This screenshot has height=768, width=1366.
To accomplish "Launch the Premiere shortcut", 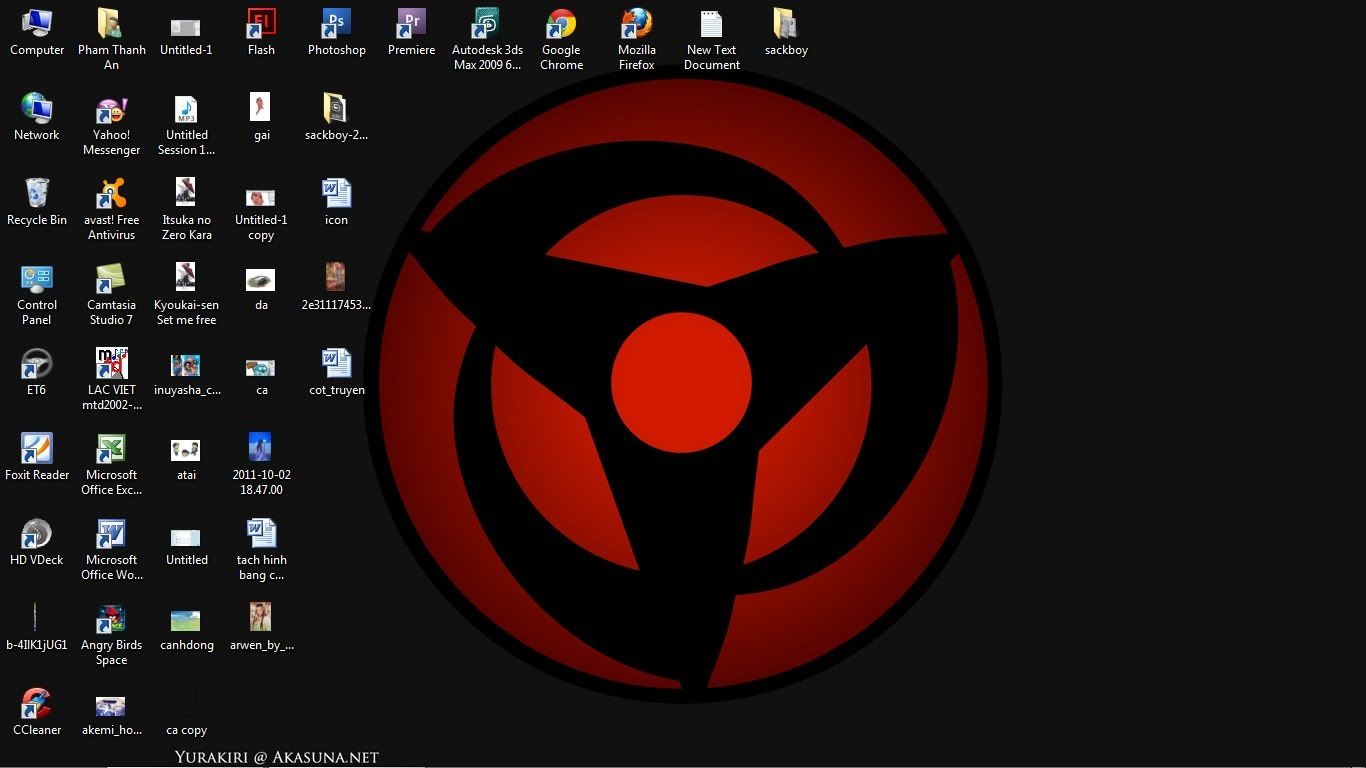I will tap(411, 32).
